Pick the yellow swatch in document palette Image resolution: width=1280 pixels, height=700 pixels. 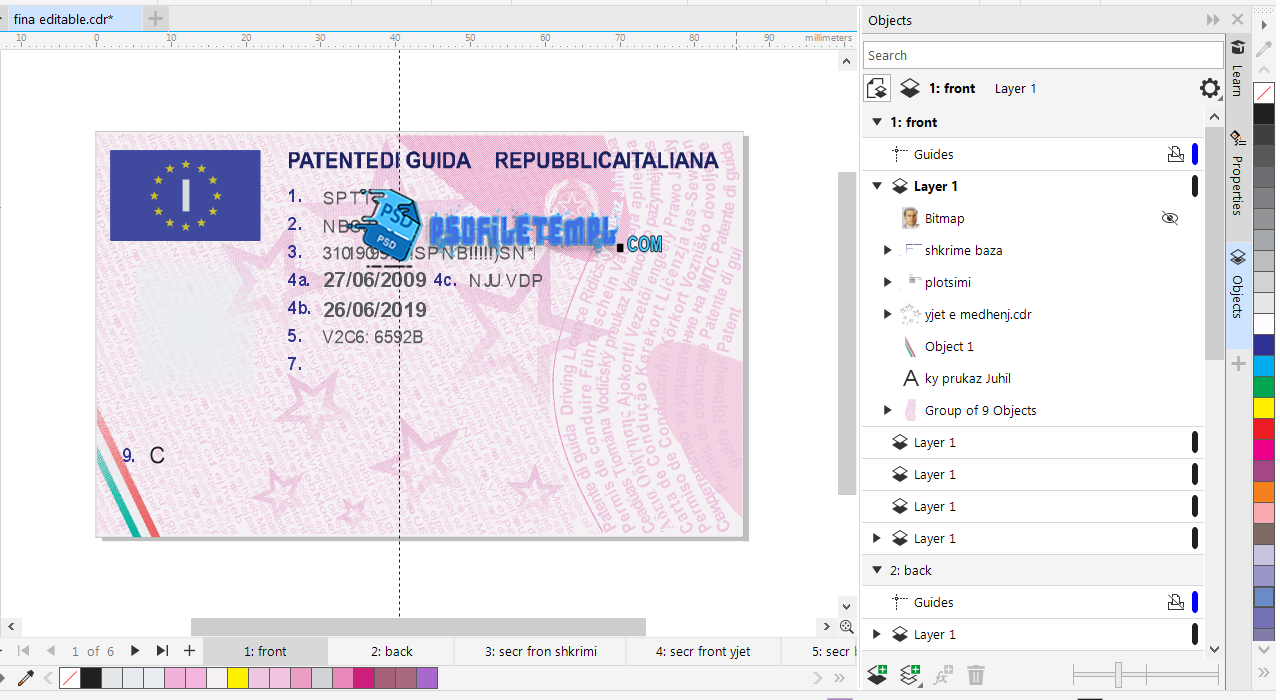[237, 678]
